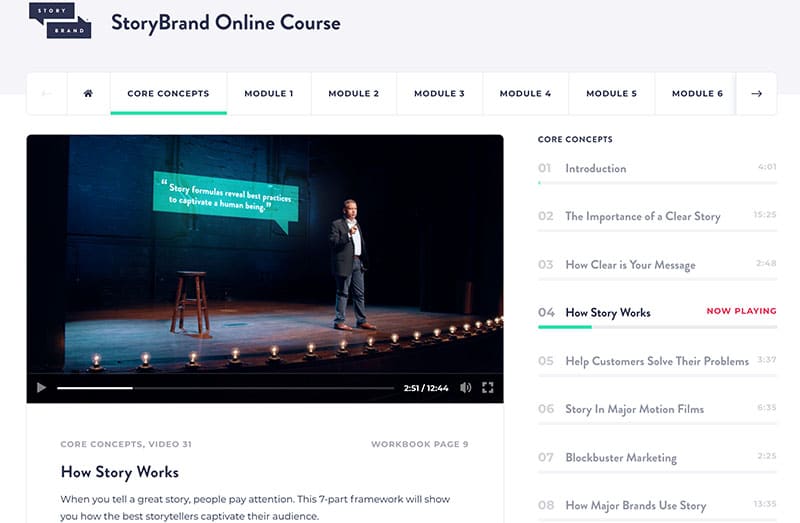Click the 4:01 duration of Introduction
The image size is (800, 523).
point(767,166)
